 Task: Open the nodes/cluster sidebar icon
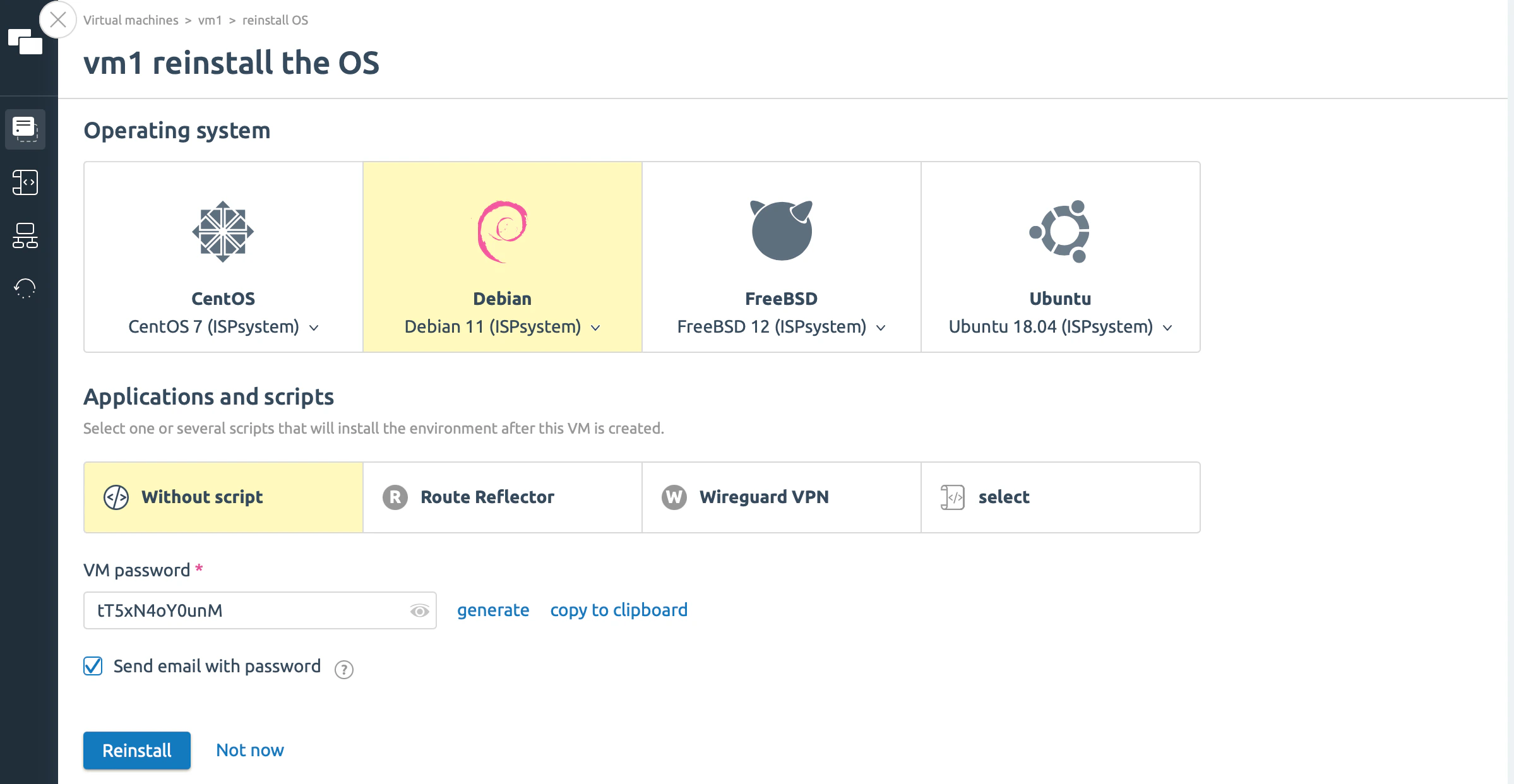[x=25, y=235]
